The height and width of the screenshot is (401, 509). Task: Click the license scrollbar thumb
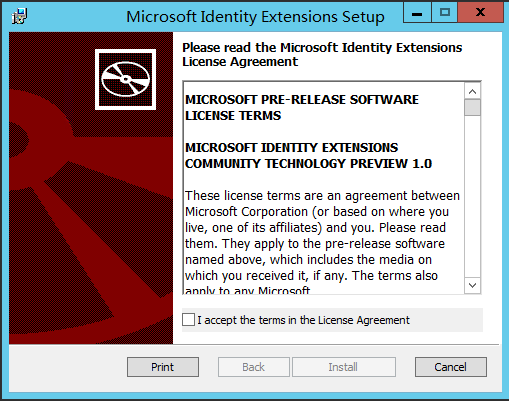click(x=472, y=108)
